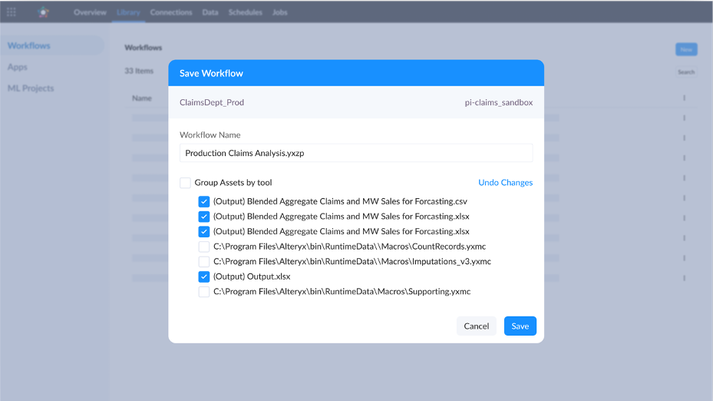Select the Library tab
This screenshot has height=401, width=713.
pyautogui.click(x=128, y=13)
